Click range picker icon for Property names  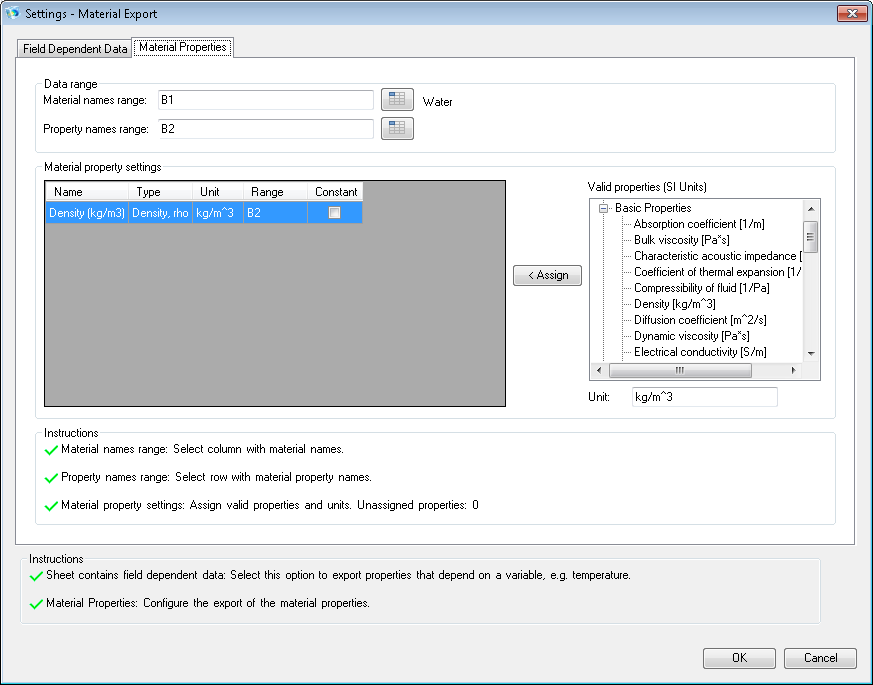(397, 128)
